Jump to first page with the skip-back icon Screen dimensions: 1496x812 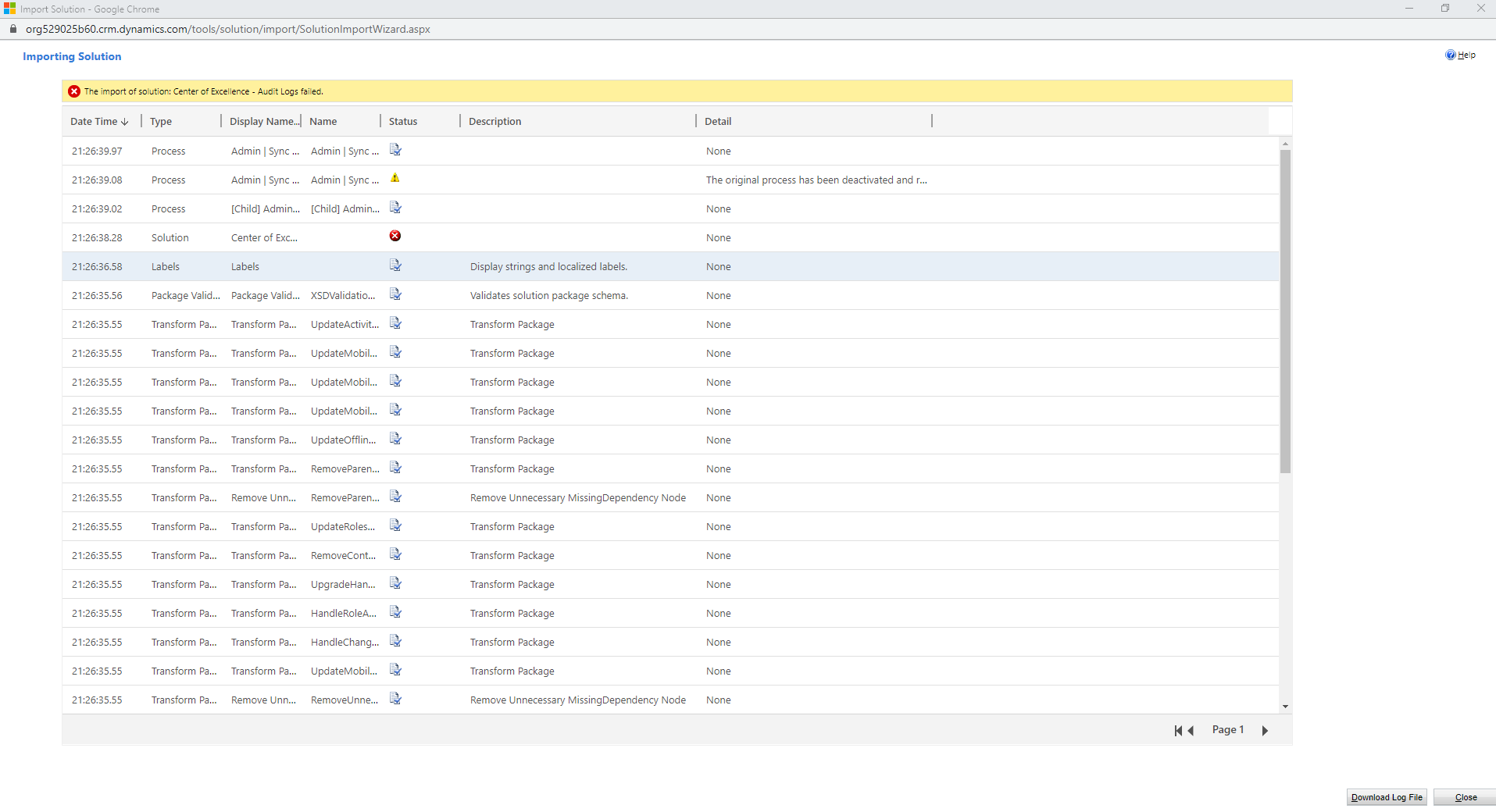[1177, 730]
